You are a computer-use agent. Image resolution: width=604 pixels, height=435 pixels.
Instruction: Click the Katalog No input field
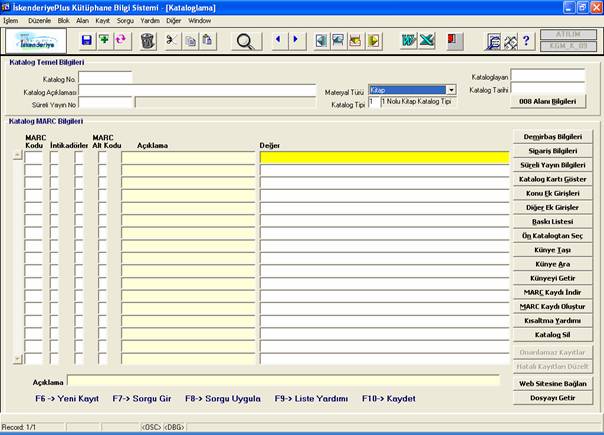105,78
